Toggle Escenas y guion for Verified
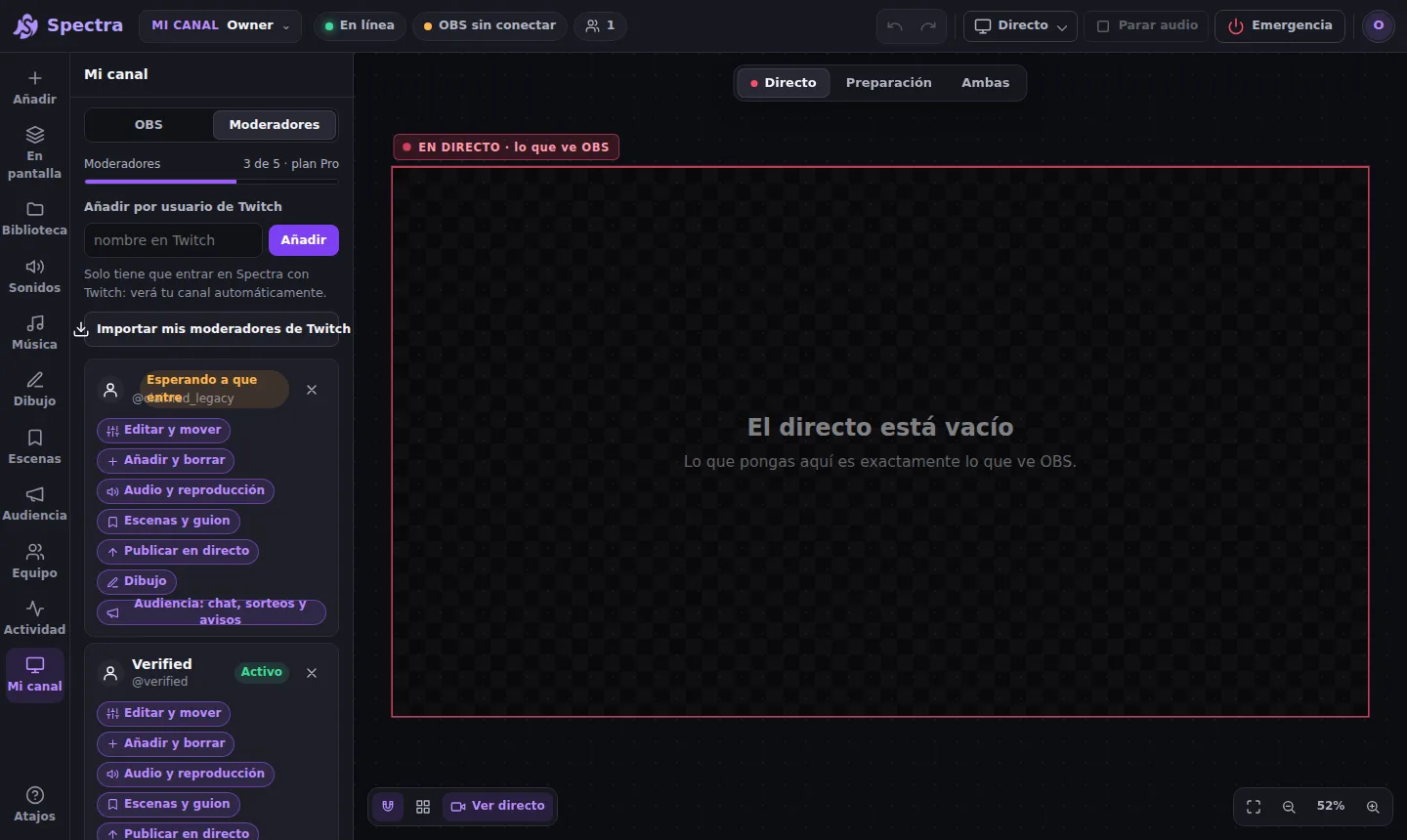 click(168, 804)
